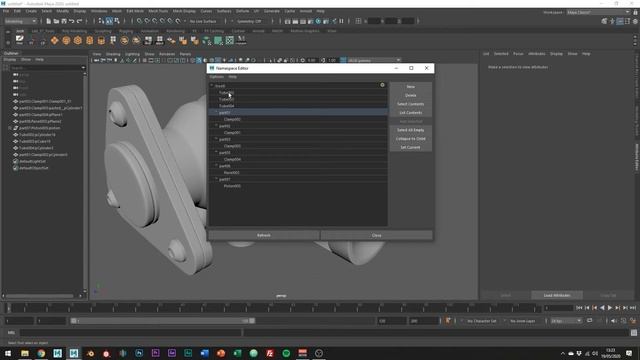This screenshot has height=360, width=640.
Task: Open the Workspace dropdown
Action: [x=598, y=12]
